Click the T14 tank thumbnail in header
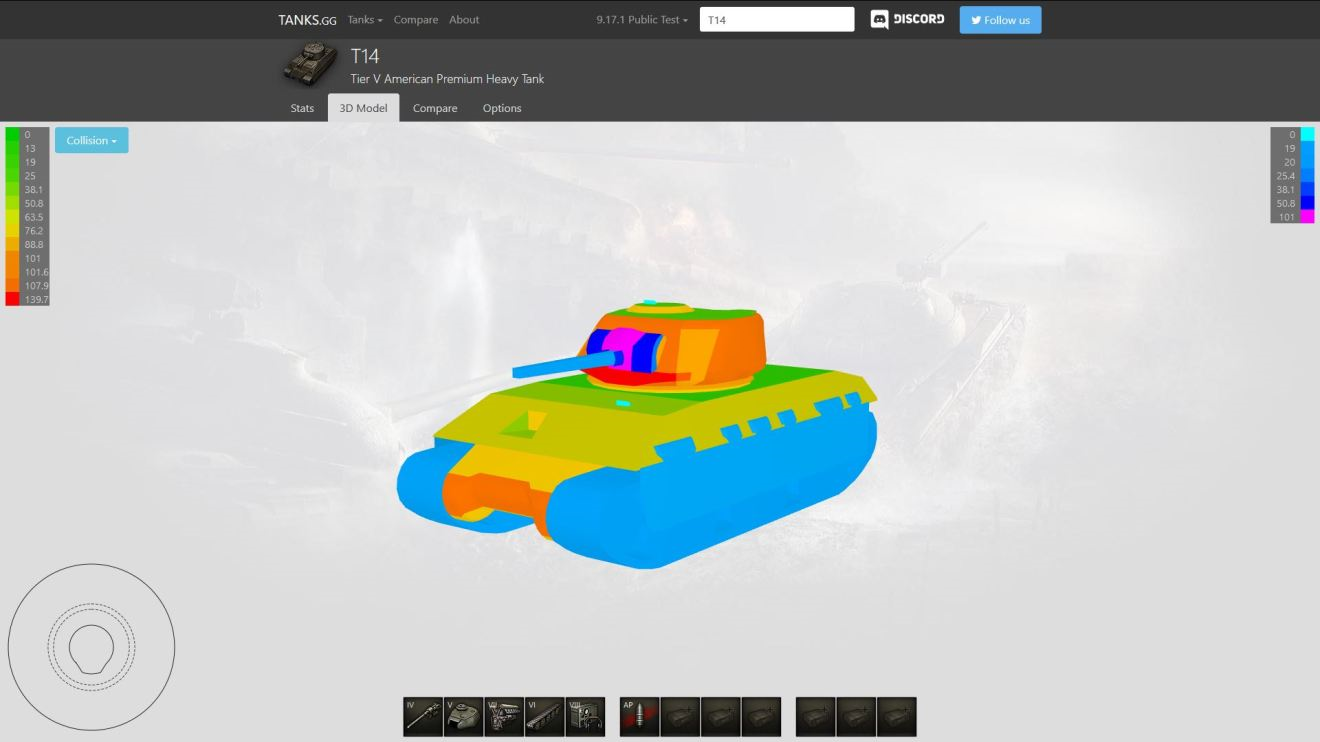1320x742 pixels. (x=309, y=65)
